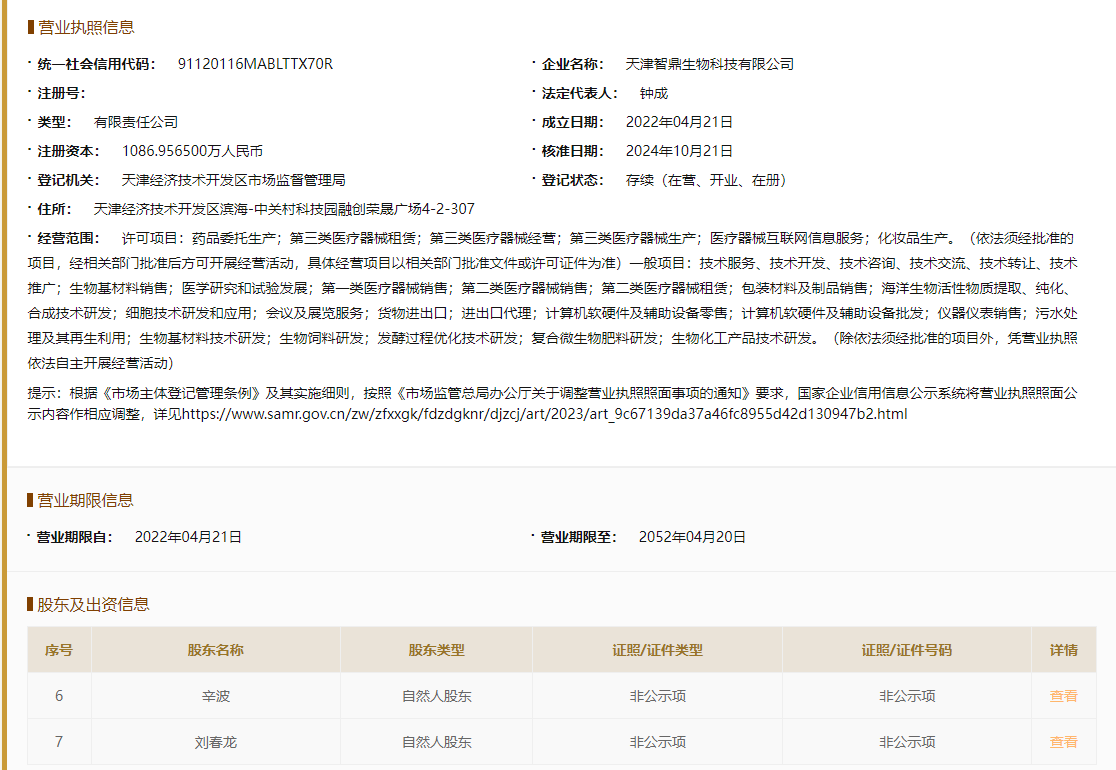Click the samr.gov.cn URL text
1116x770 pixels.
click(544, 414)
